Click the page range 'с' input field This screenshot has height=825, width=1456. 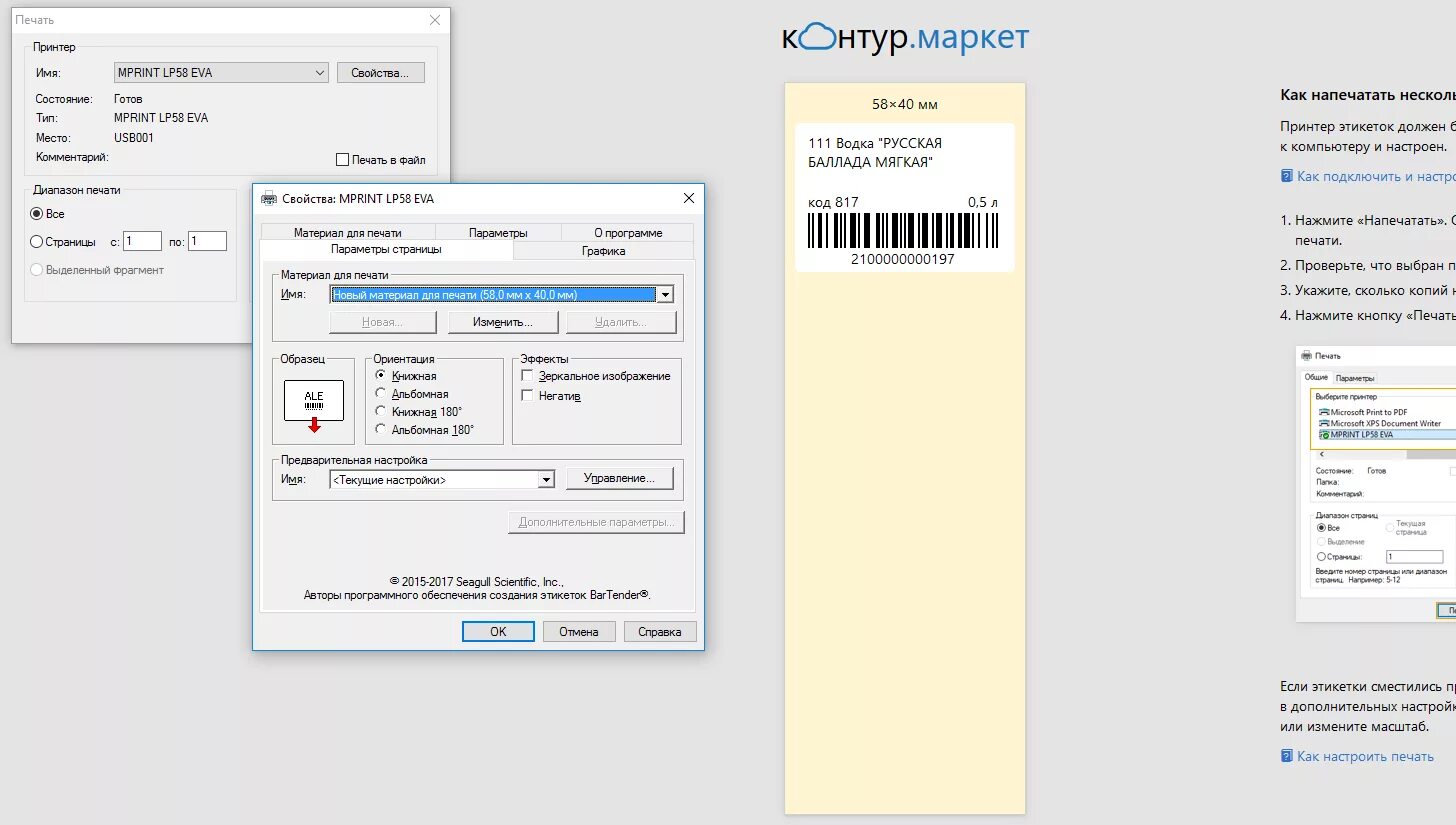[x=142, y=241]
